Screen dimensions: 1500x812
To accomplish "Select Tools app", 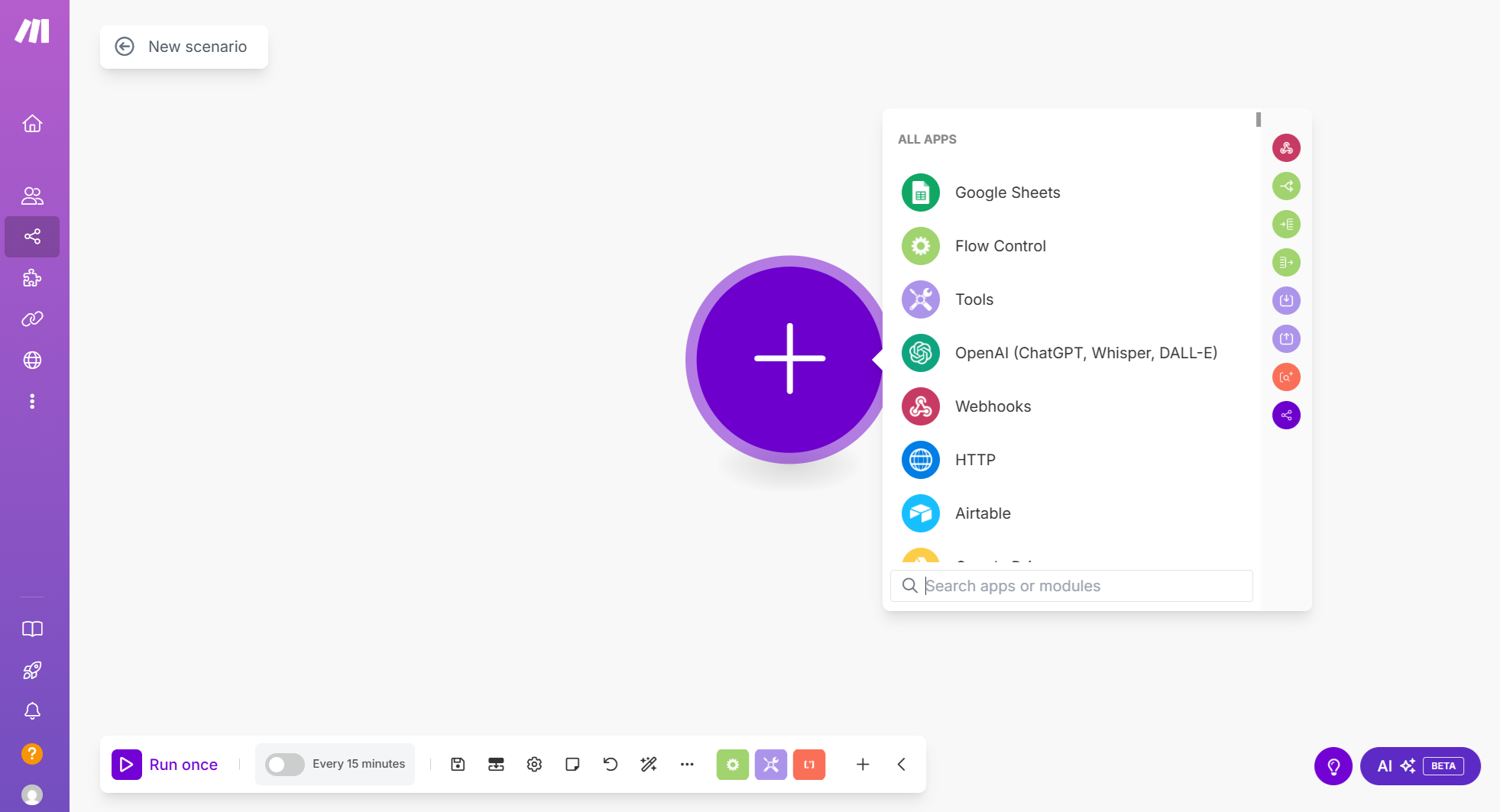I will coord(1071,299).
